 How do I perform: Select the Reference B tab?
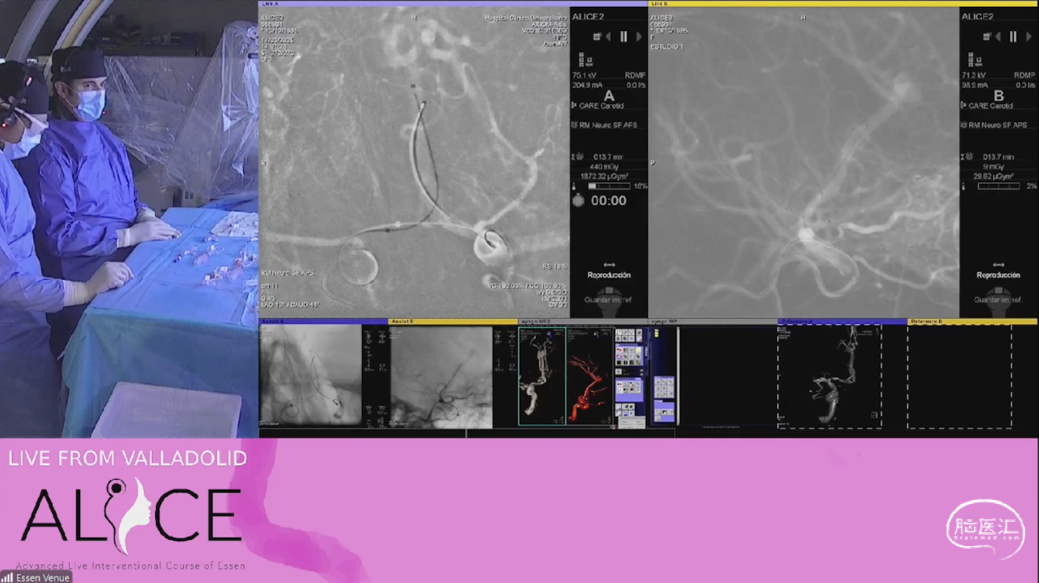(x=972, y=321)
